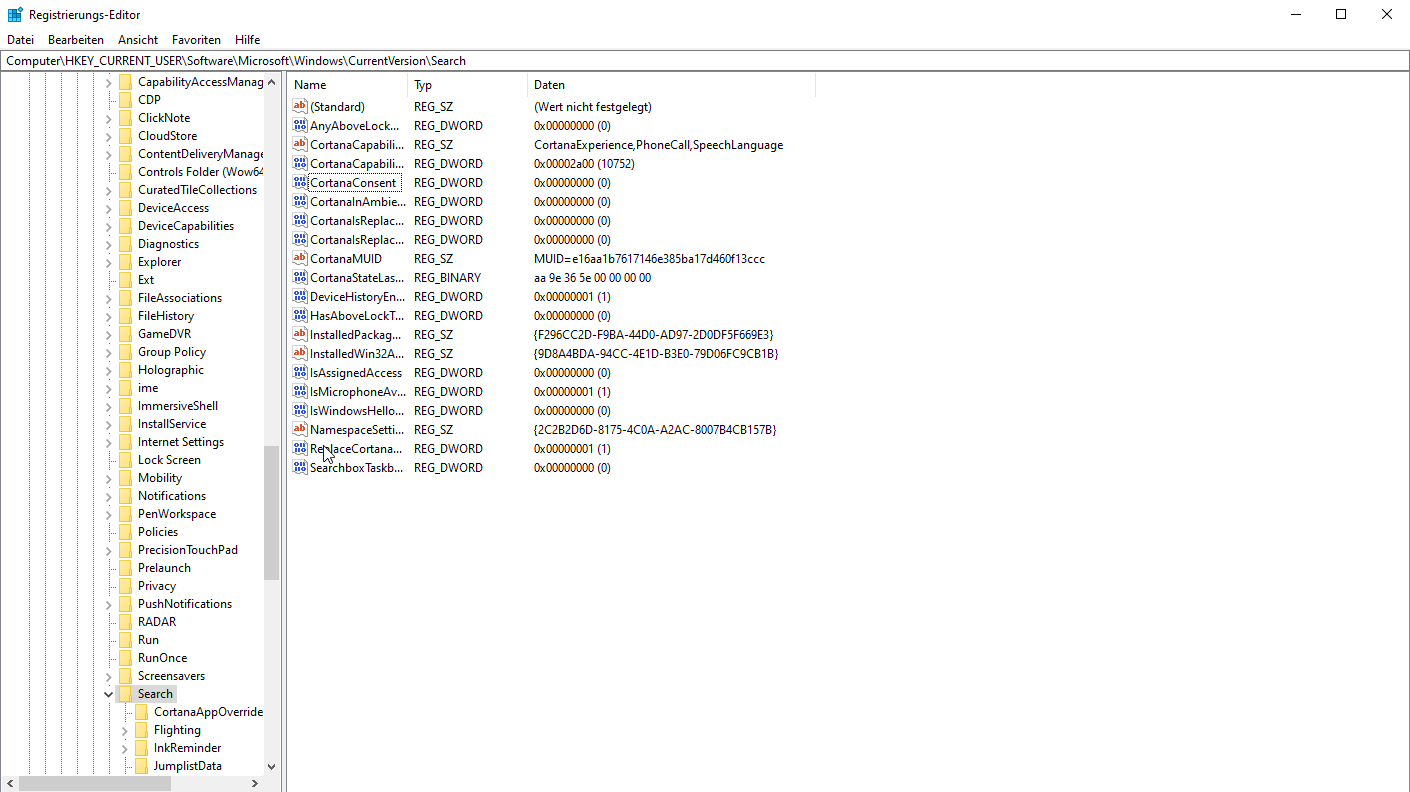This screenshot has width=1410, height=792.
Task: Open the Datei menu
Action: [x=20, y=40]
